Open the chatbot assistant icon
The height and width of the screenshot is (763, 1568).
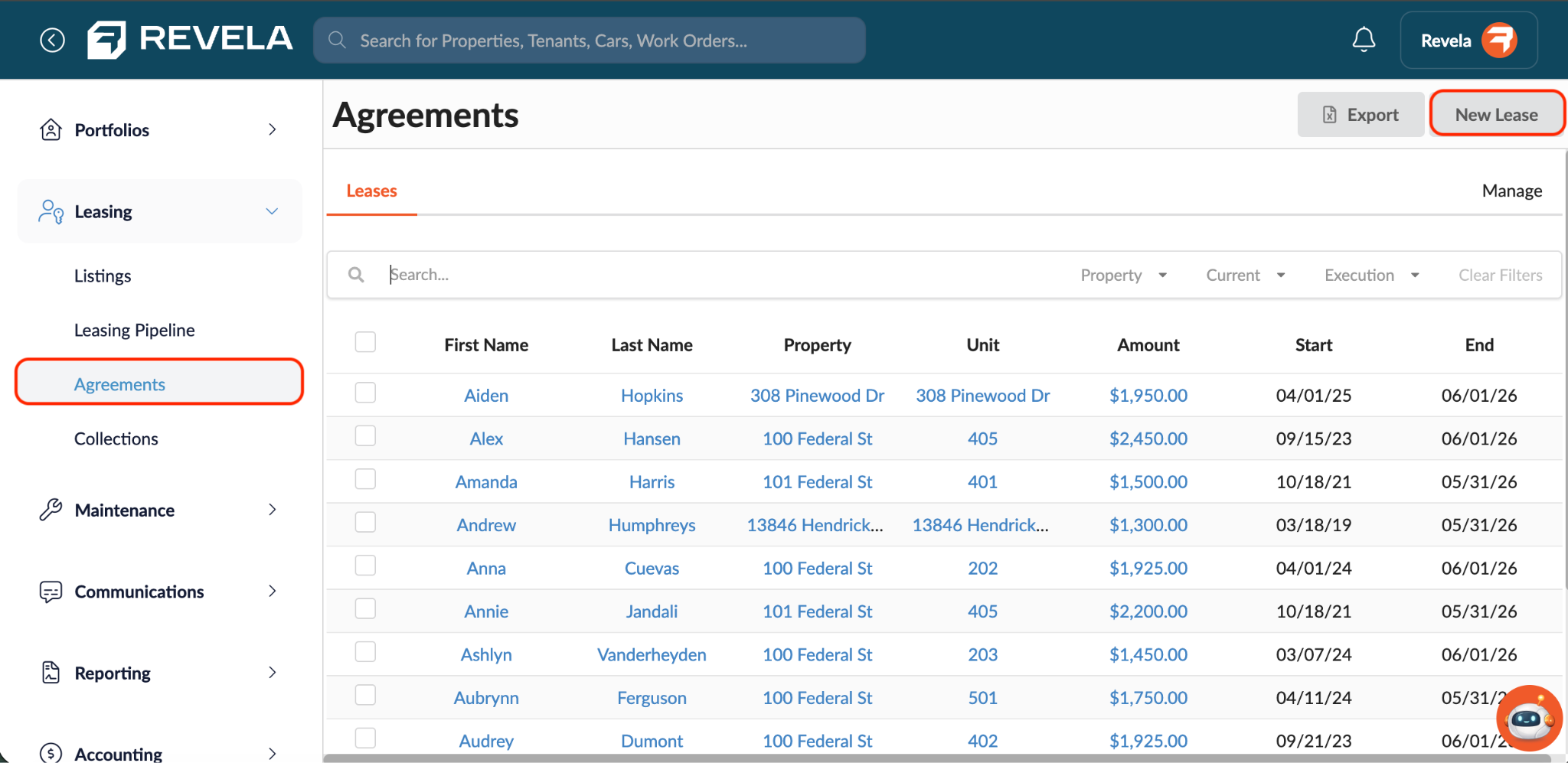1529,718
